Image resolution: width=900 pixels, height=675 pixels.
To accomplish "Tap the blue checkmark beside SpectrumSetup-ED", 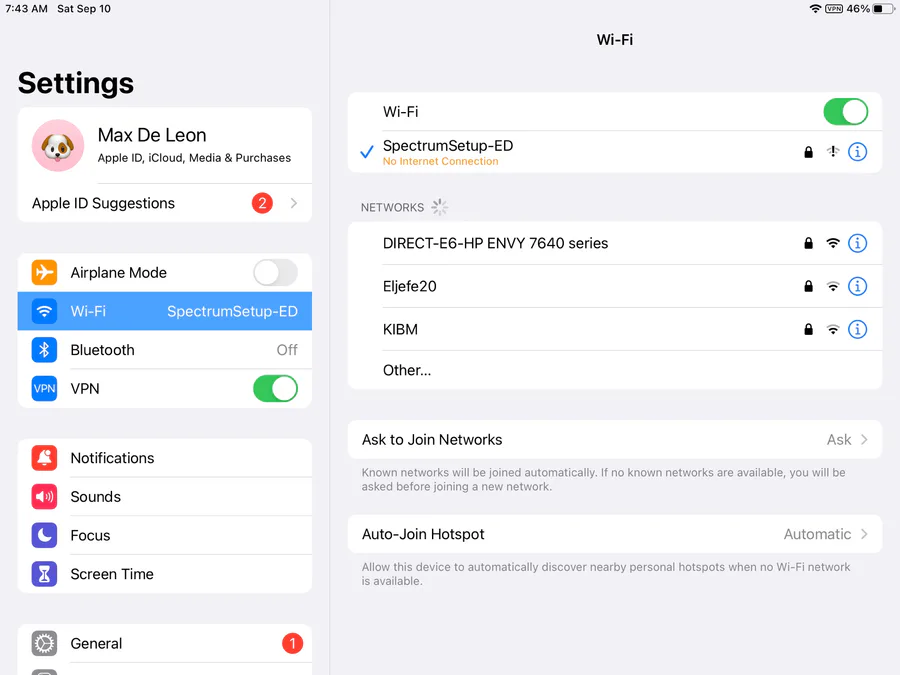I will 367,152.
